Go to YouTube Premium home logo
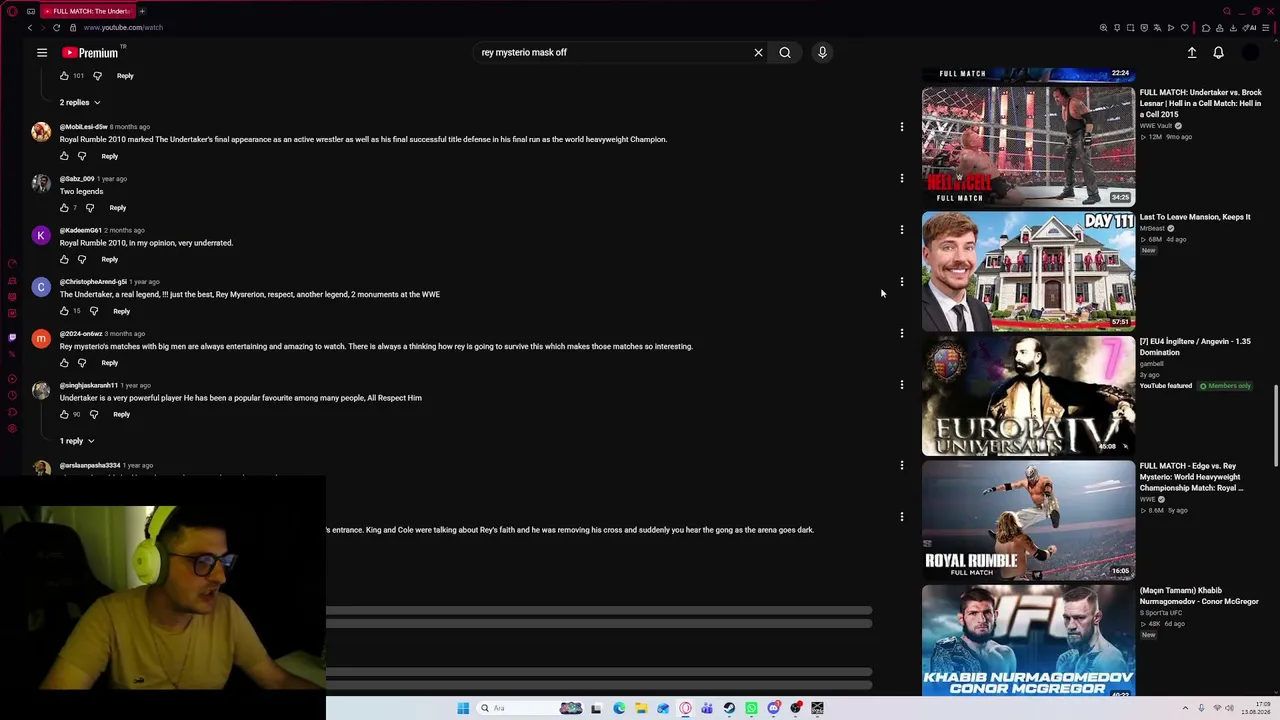 91,52
